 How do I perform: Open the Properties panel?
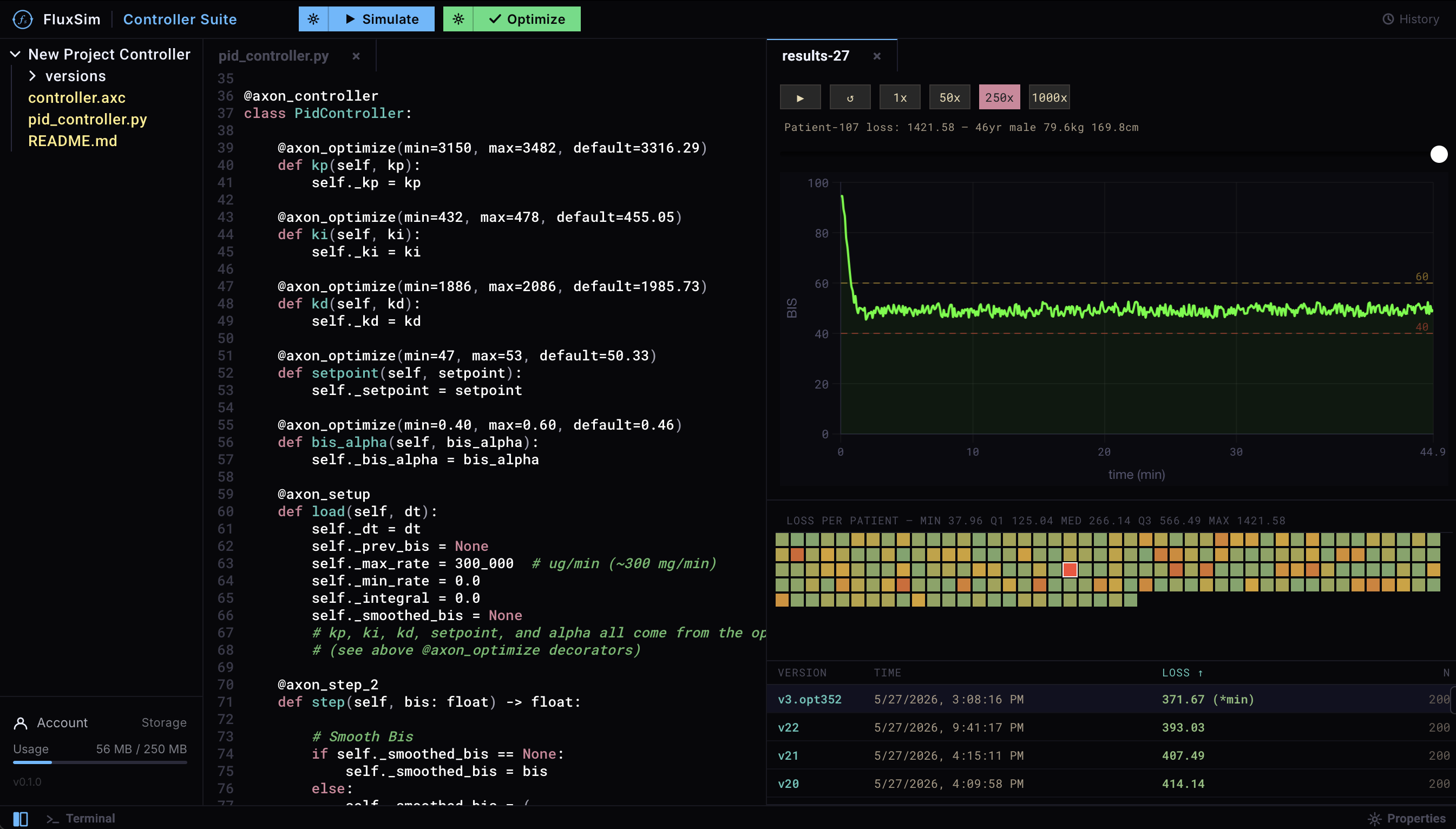[1406, 818]
